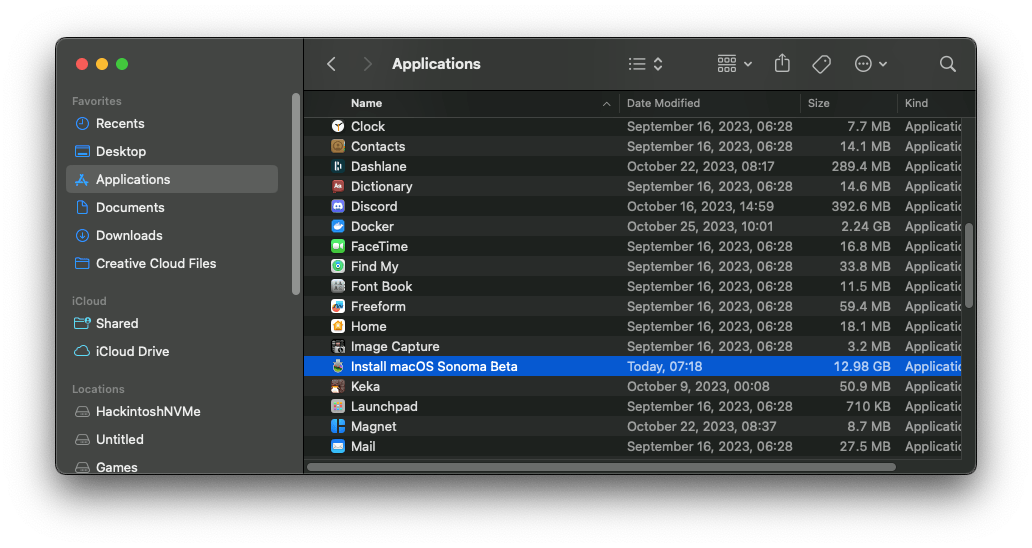Open the iCloud Shared folder
Screen dimensions: 1032x548
coord(172,324)
